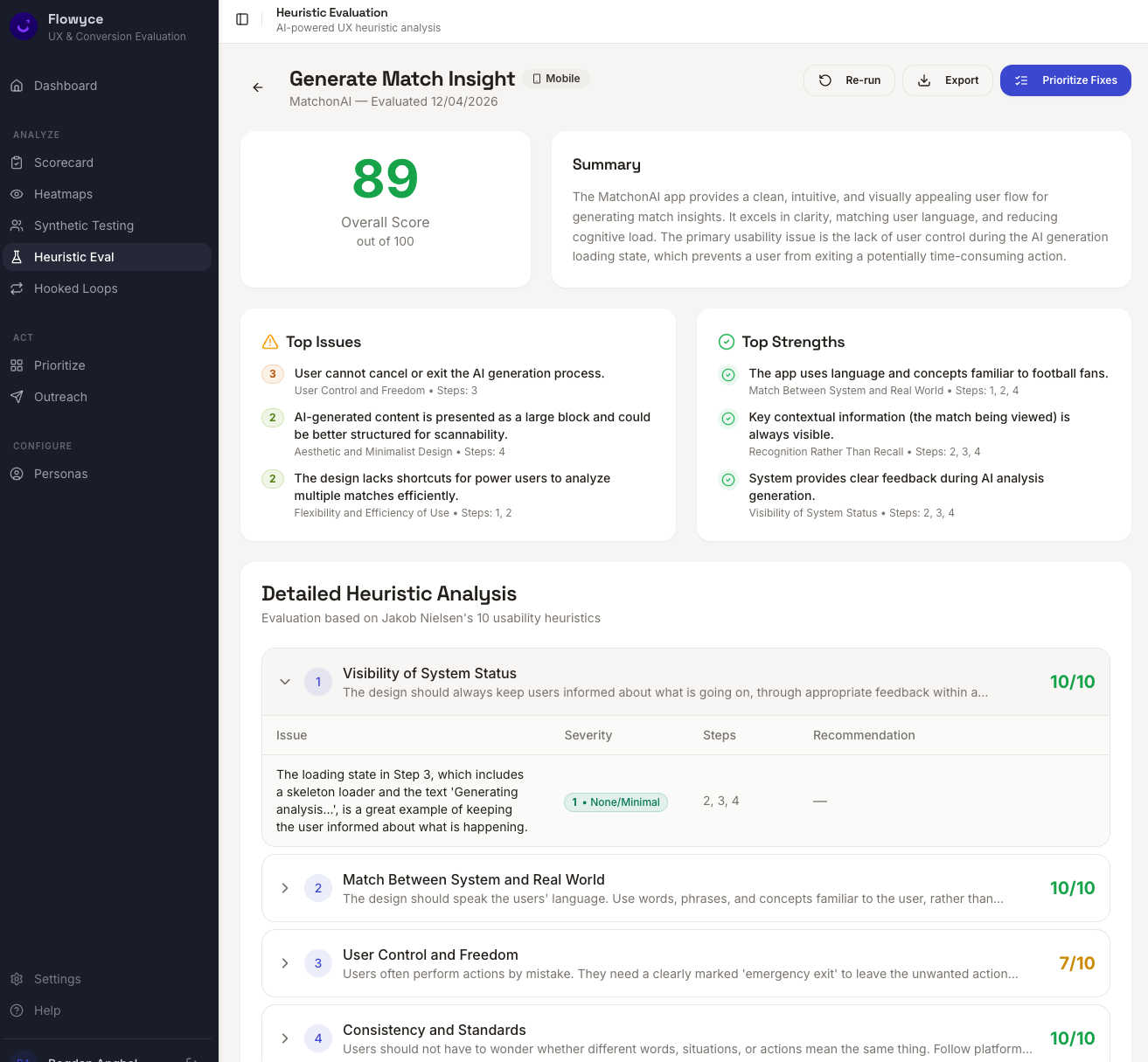Select the 'lacks shortcuts for power users' issue
The width and height of the screenshot is (1148, 1062).
click(452, 487)
